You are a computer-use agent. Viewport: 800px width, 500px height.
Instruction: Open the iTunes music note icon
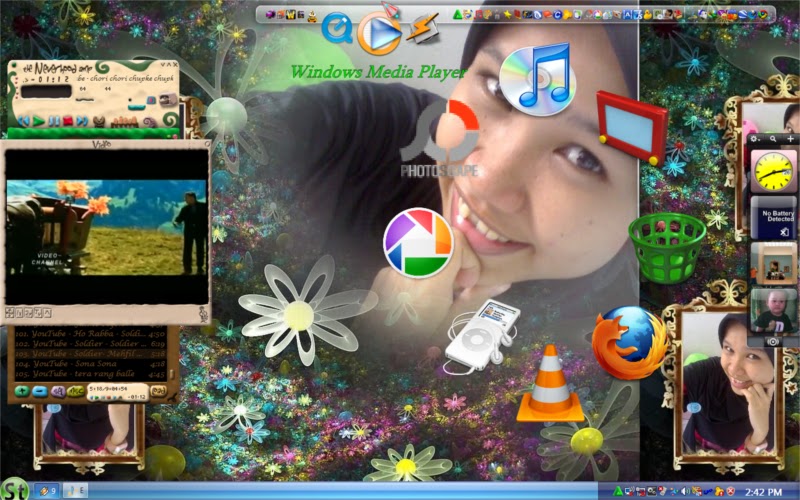coord(537,78)
